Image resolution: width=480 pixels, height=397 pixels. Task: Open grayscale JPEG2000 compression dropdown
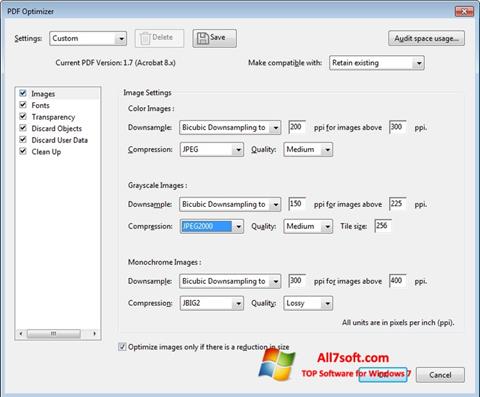coord(211,226)
